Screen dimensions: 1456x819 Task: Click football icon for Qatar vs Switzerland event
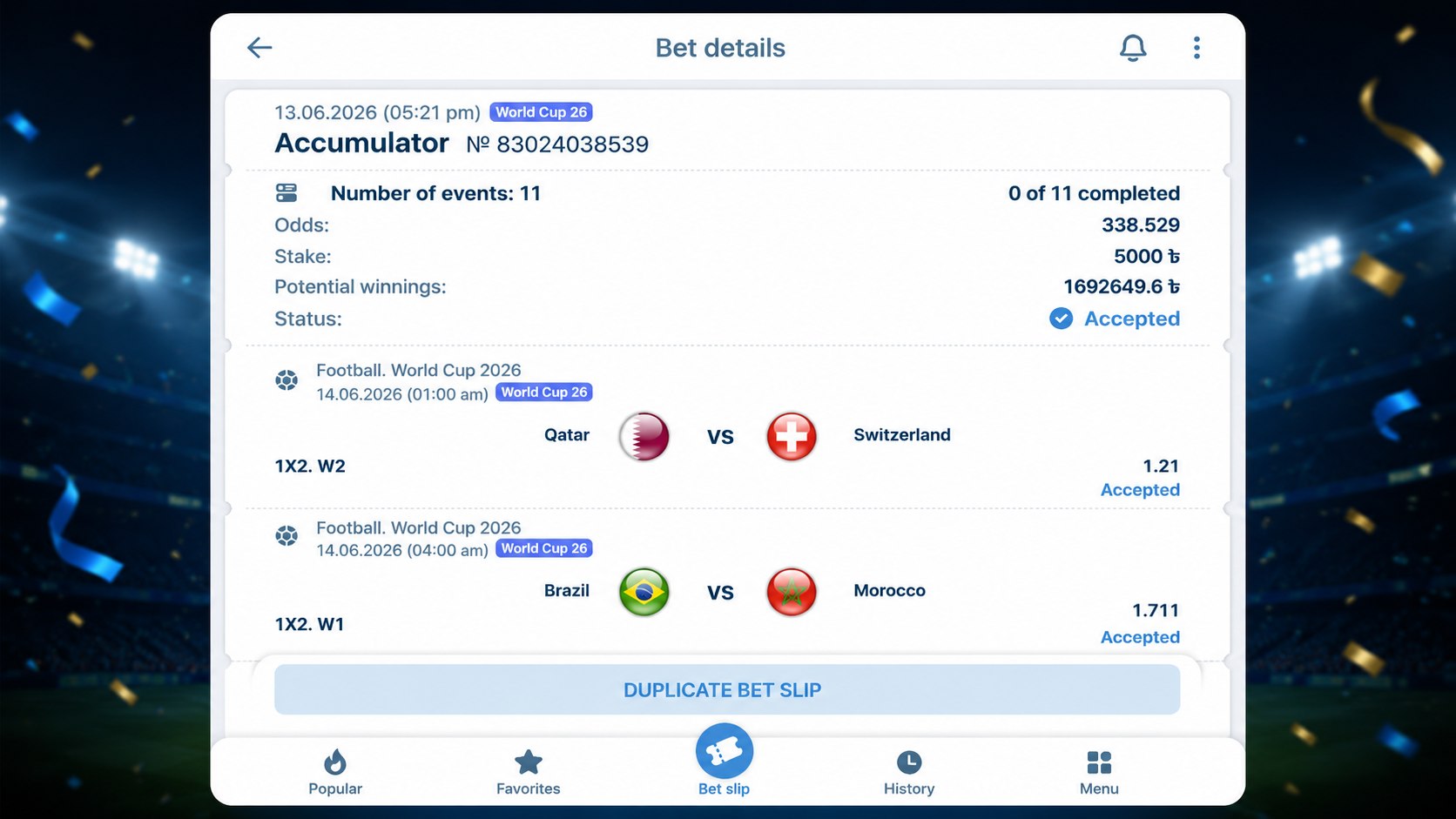[286, 380]
